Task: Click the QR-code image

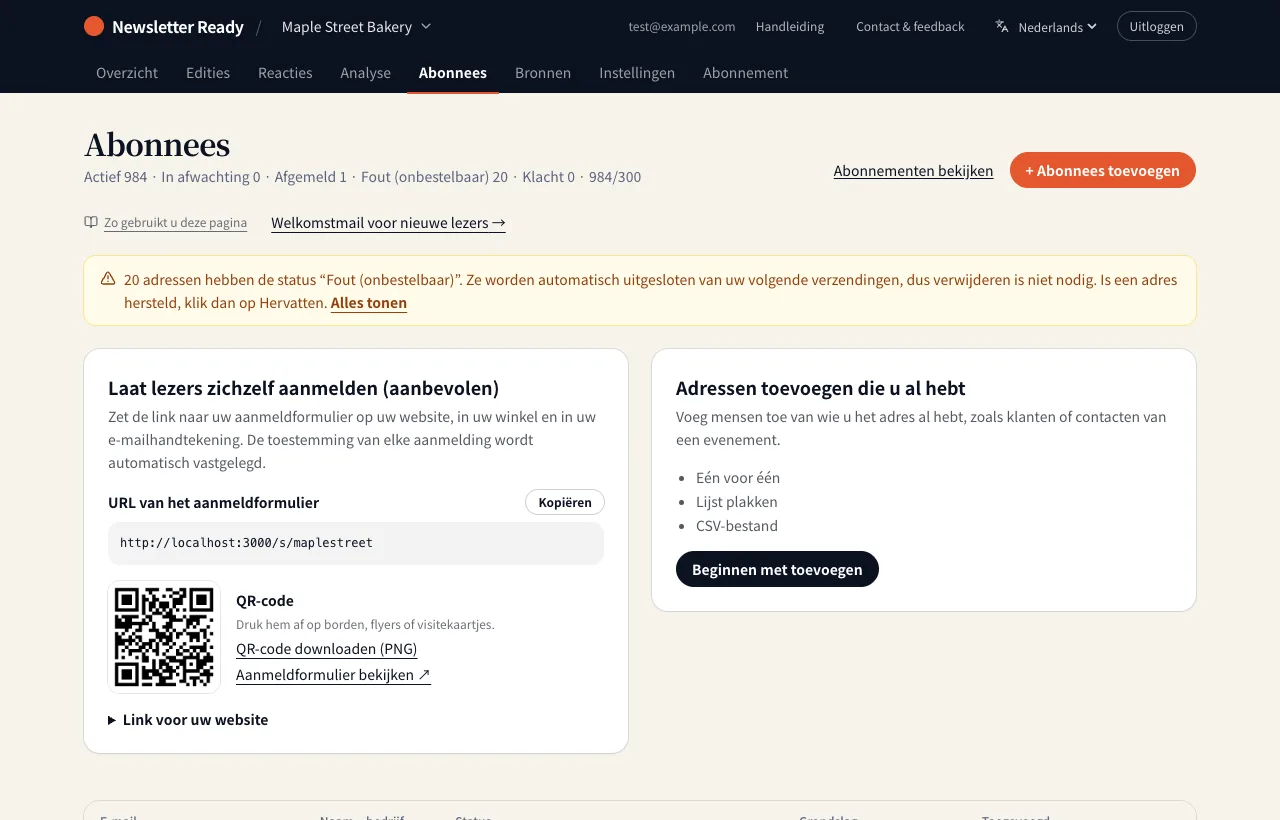Action: pyautogui.click(x=164, y=637)
